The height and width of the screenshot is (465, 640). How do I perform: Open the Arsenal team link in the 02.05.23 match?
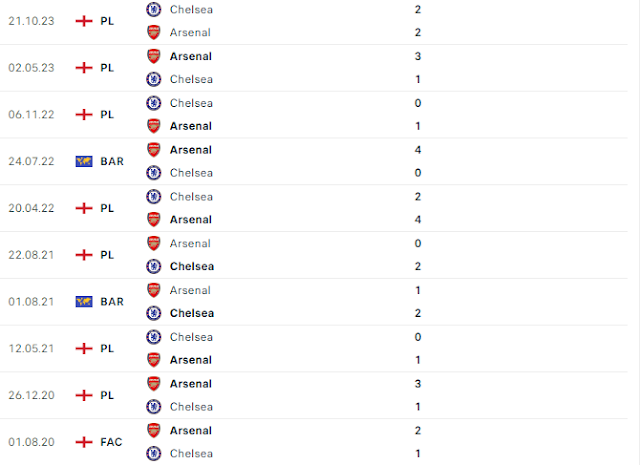(x=191, y=56)
